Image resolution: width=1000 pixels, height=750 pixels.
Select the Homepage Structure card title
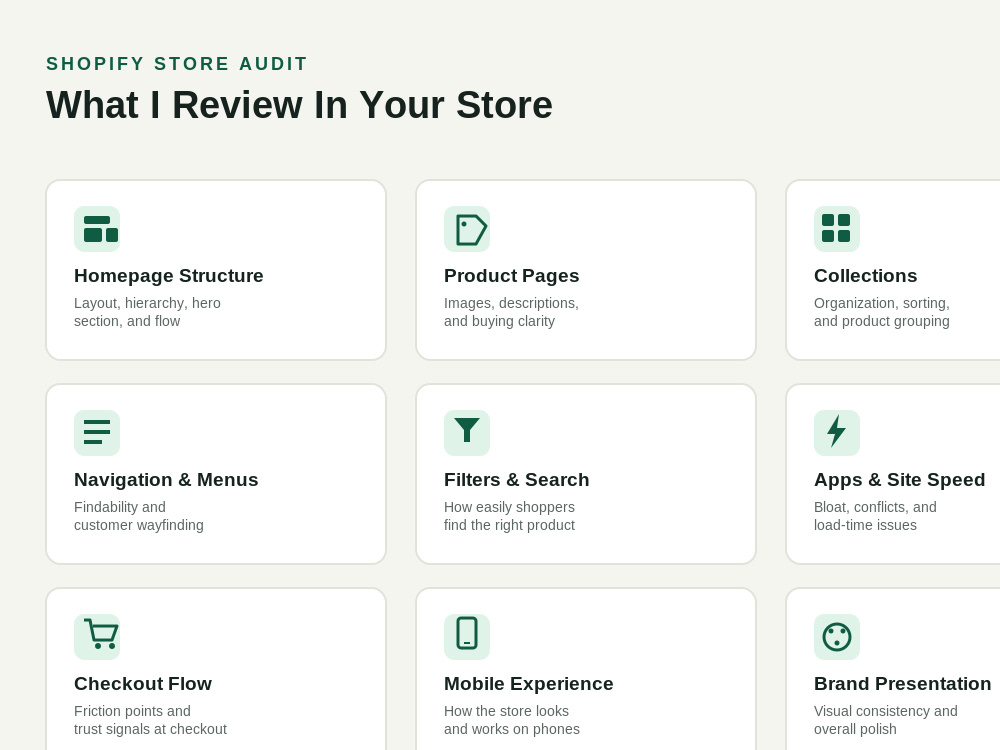click(x=168, y=276)
